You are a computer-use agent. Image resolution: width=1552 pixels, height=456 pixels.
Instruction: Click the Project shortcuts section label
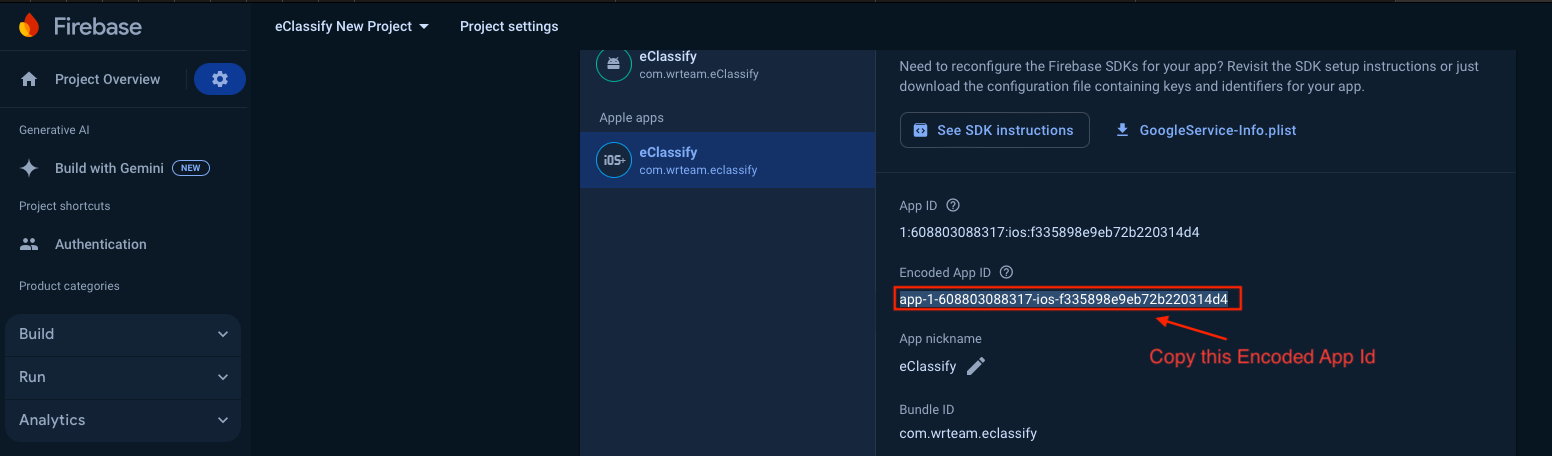65,206
